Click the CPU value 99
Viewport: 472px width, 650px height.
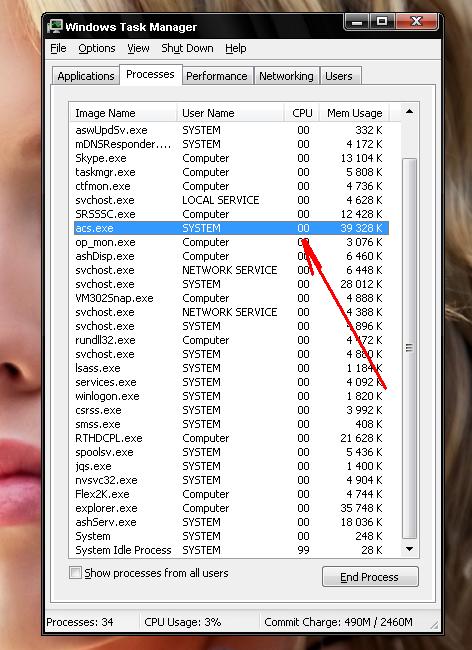[x=303, y=551]
